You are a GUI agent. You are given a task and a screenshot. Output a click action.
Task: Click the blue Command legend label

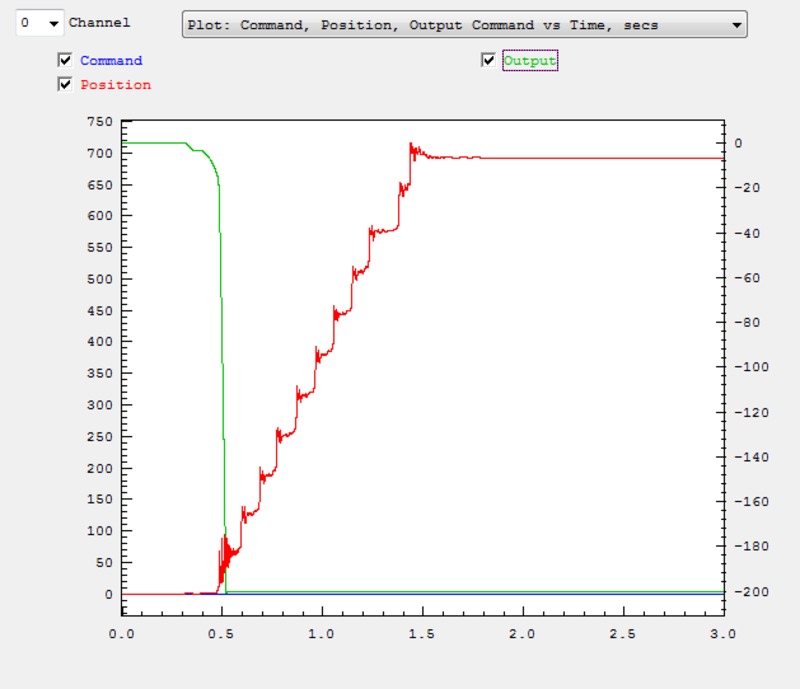pyautogui.click(x=111, y=61)
